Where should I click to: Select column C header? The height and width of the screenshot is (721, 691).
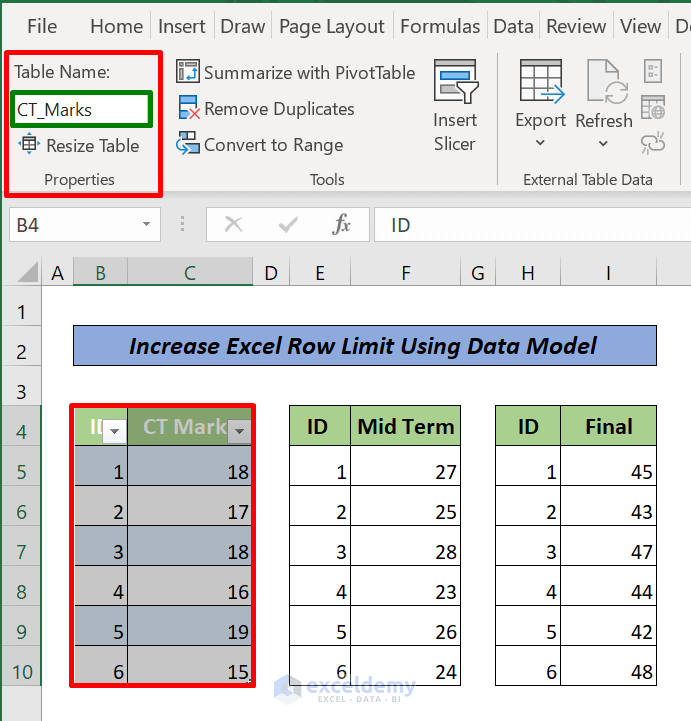coord(190,273)
